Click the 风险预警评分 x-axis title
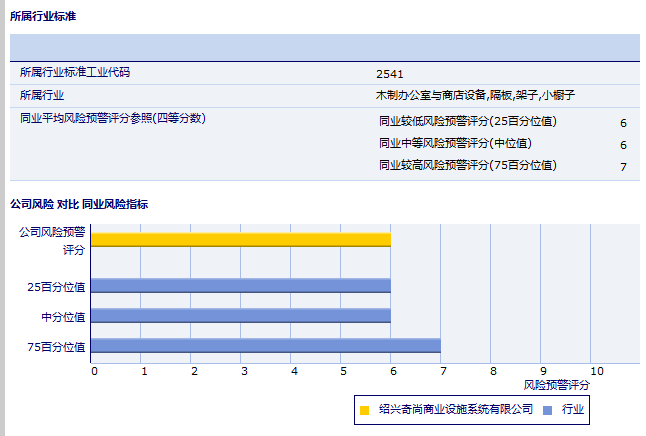Image resolution: width=646 pixels, height=436 pixels. pos(557,384)
